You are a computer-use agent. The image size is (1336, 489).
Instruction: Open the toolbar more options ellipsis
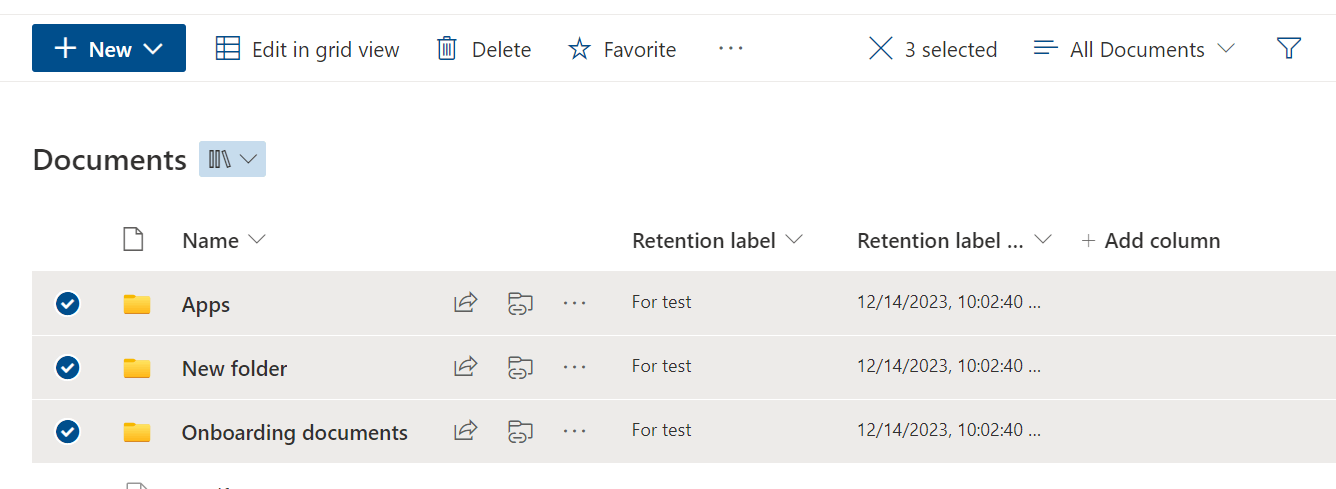[x=731, y=48]
